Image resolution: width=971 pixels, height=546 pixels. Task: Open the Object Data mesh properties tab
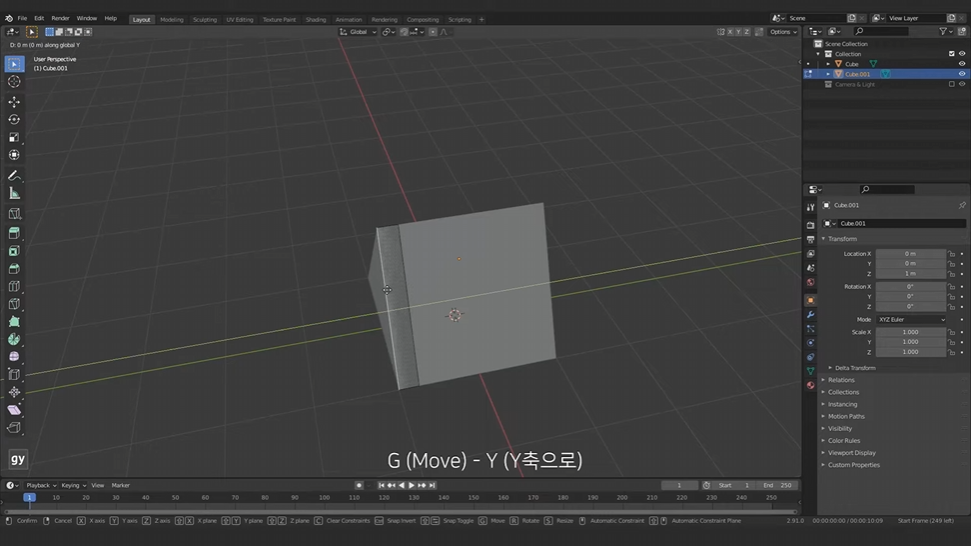pos(811,371)
